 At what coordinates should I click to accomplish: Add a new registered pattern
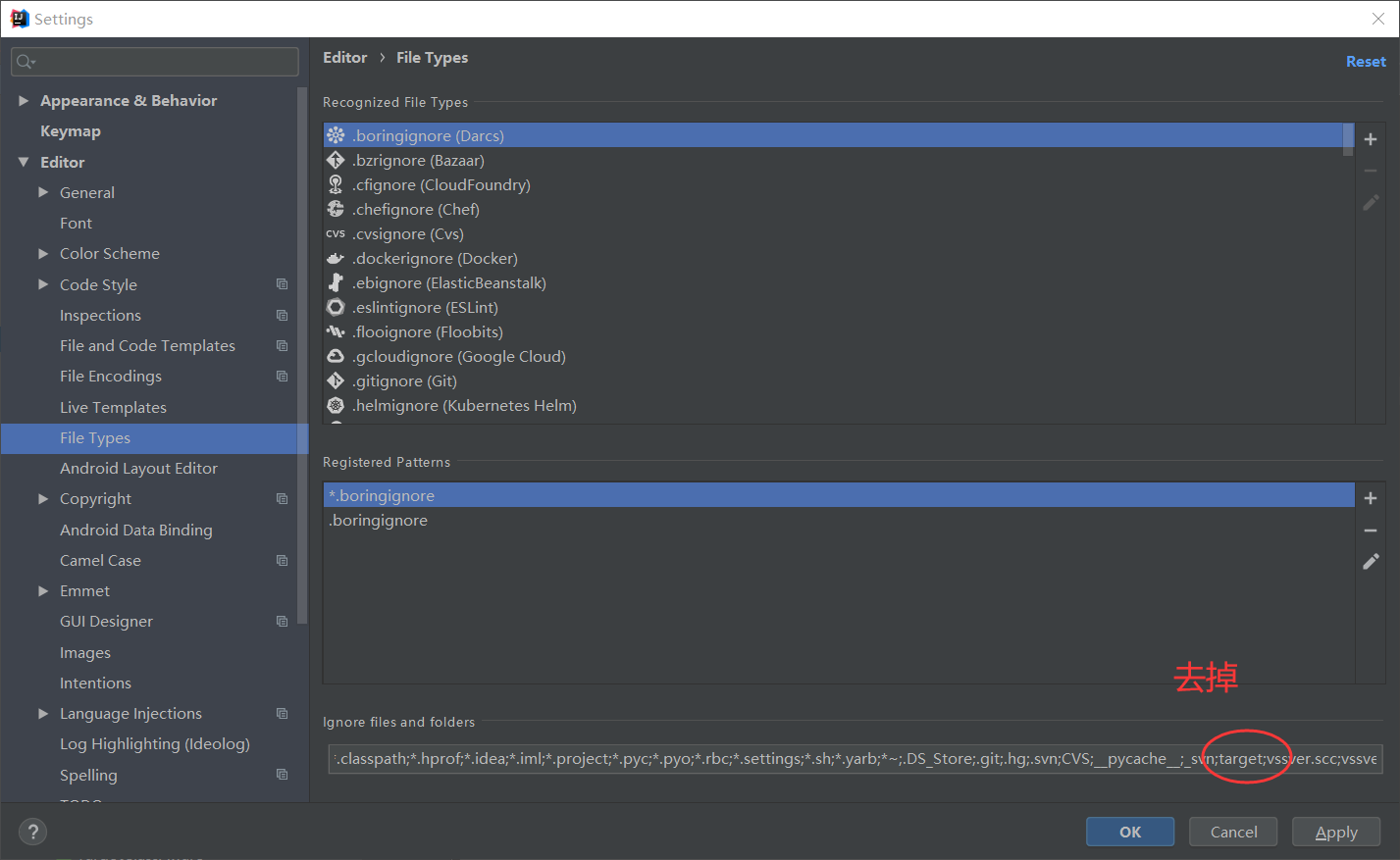pyautogui.click(x=1370, y=497)
